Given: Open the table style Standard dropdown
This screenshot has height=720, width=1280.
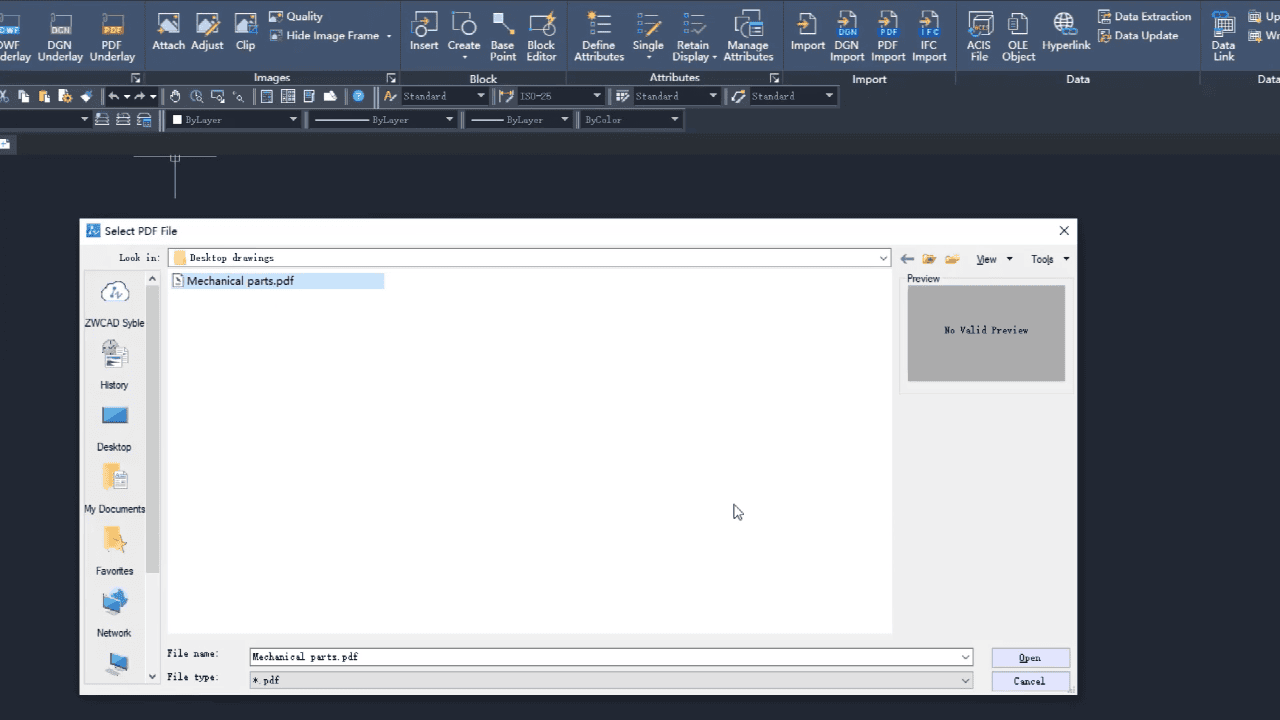Looking at the screenshot, I should click(713, 96).
